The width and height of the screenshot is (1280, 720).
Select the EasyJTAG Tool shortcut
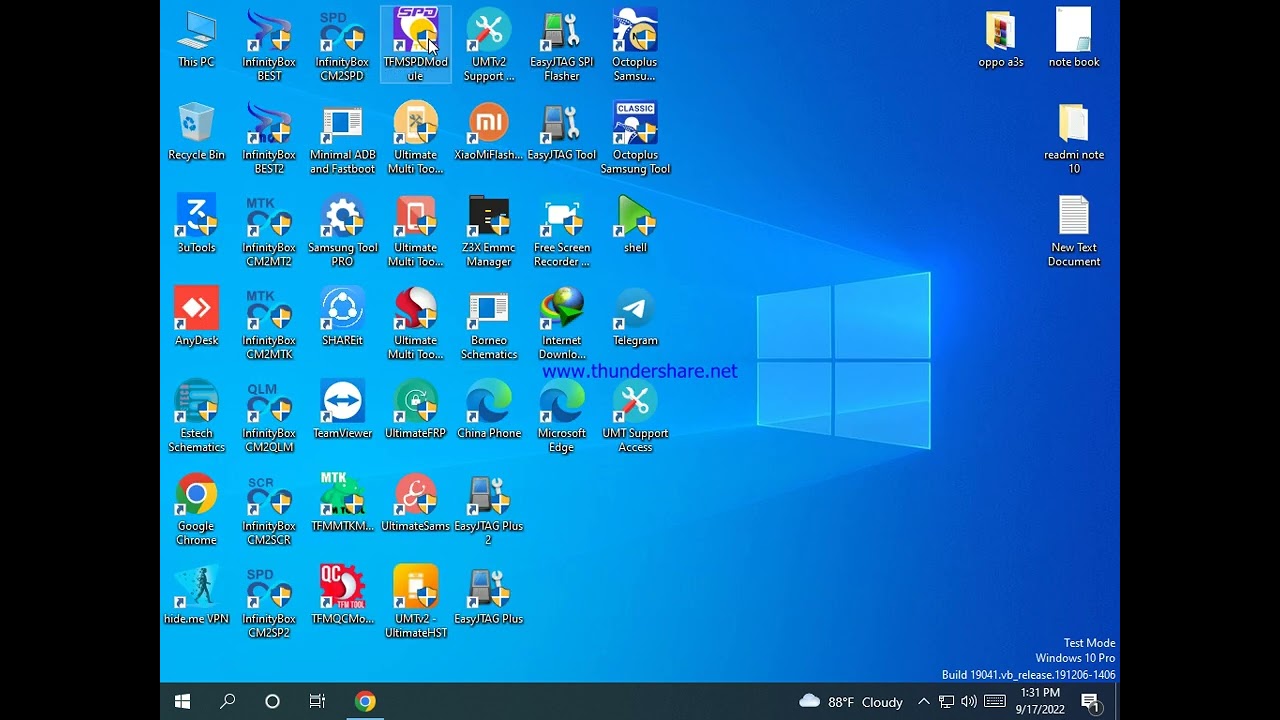coord(562,132)
